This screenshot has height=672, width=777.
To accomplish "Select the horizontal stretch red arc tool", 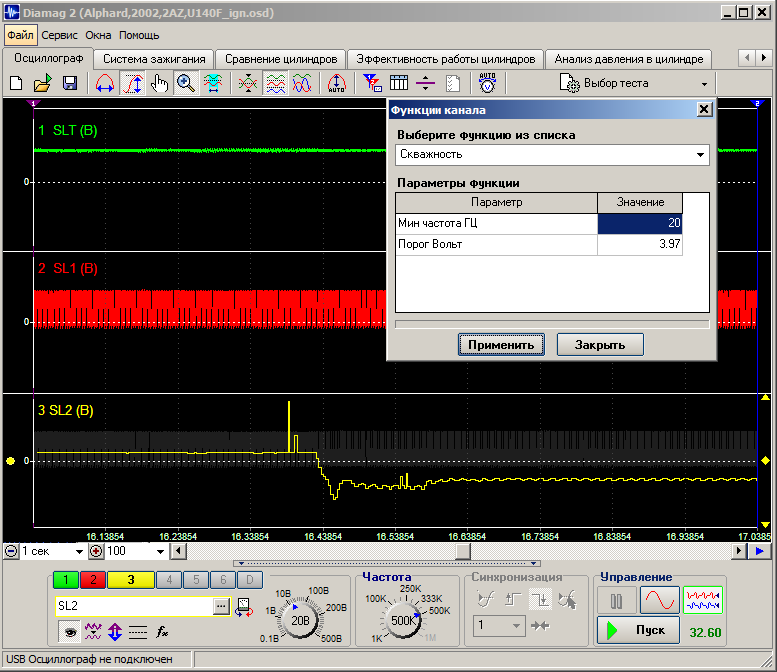I will [x=105, y=83].
